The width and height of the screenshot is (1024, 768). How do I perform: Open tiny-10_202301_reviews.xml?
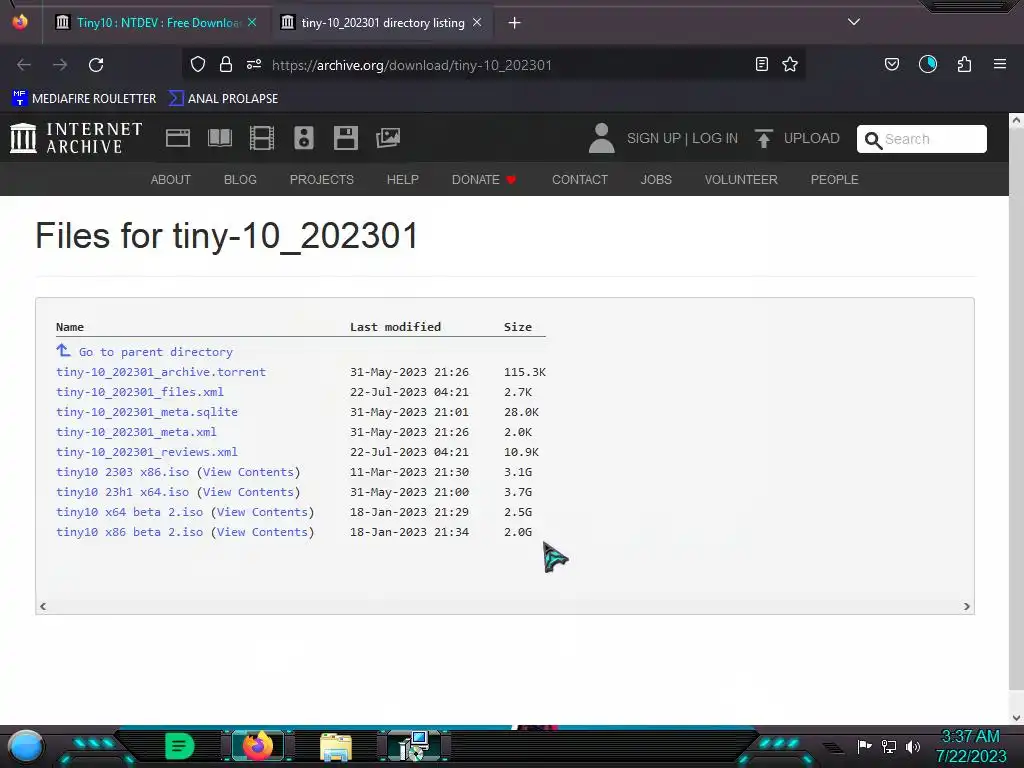pyautogui.click(x=147, y=452)
